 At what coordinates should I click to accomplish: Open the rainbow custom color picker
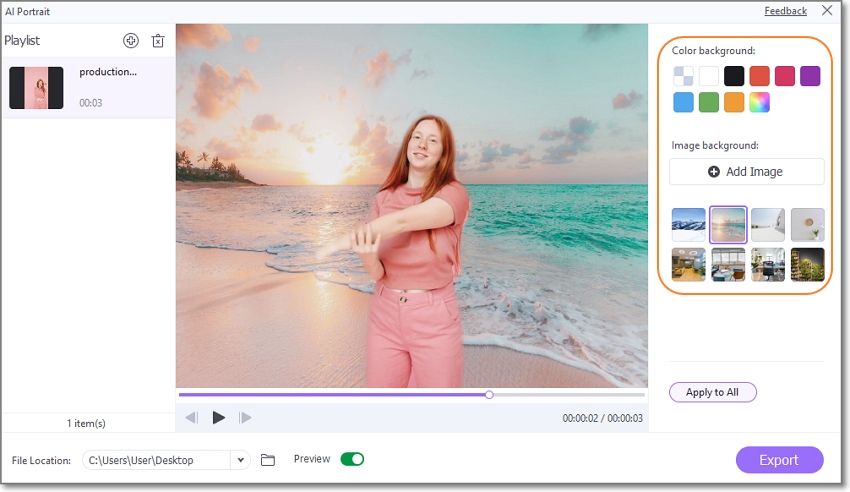tap(759, 102)
